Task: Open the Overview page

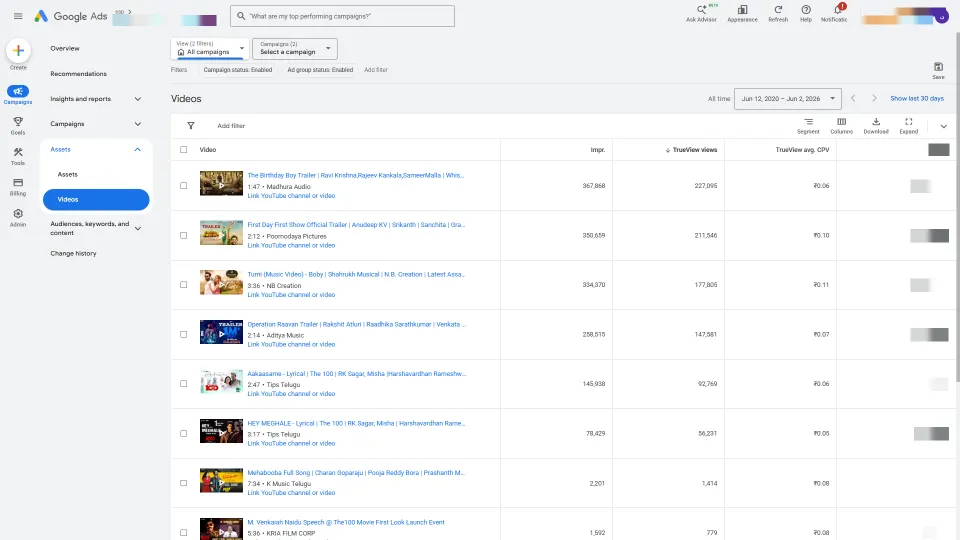Action: pos(65,48)
